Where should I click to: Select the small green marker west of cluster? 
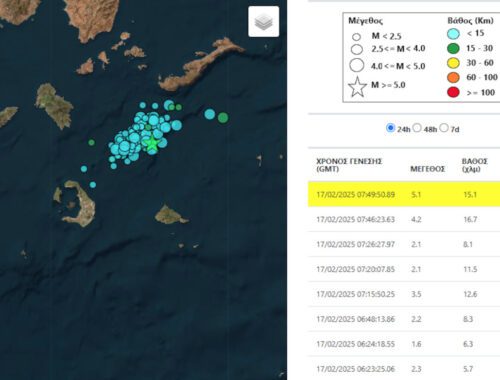coord(91,143)
